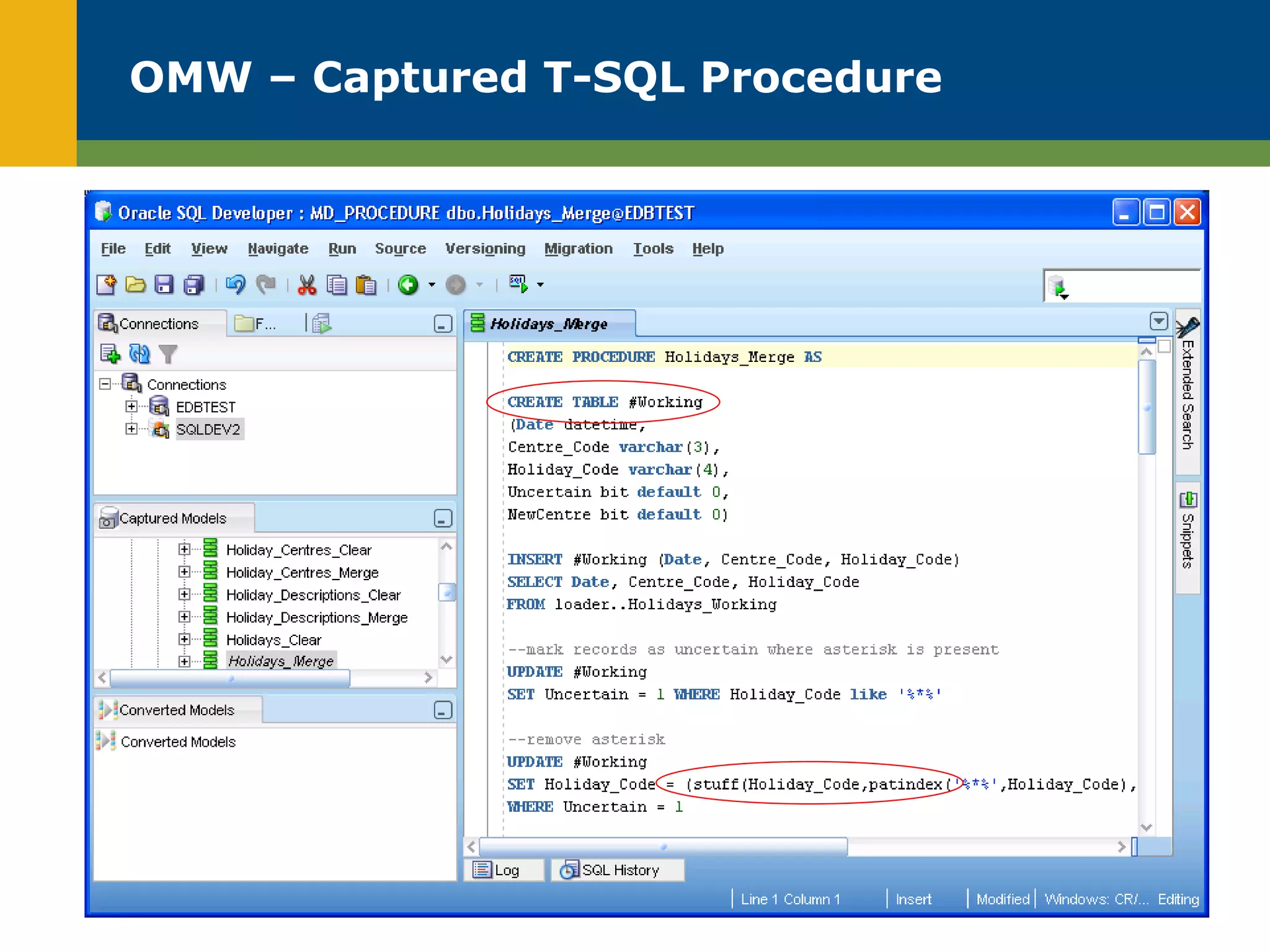This screenshot has width=1270, height=952.
Task: Expand the Holiday_Centres_Clear procedure node
Action: (x=184, y=549)
